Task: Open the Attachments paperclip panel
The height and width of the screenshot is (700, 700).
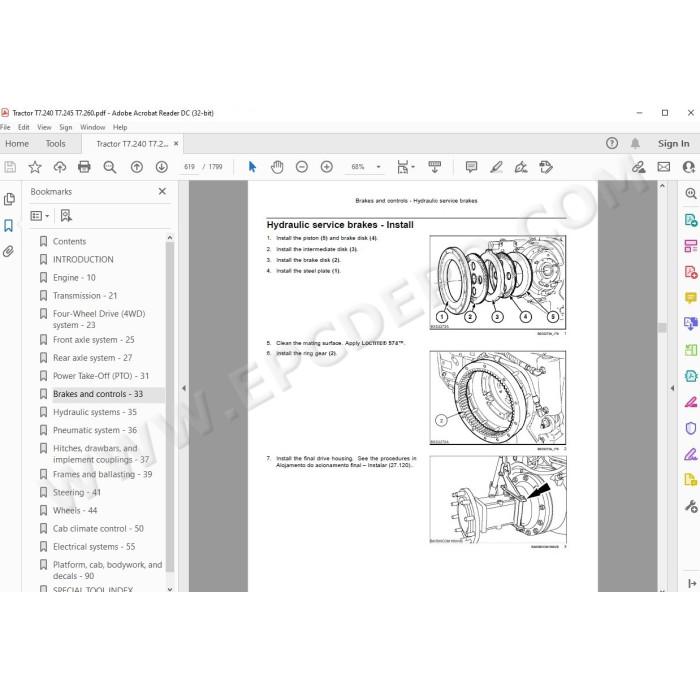Action: pyautogui.click(x=8, y=251)
